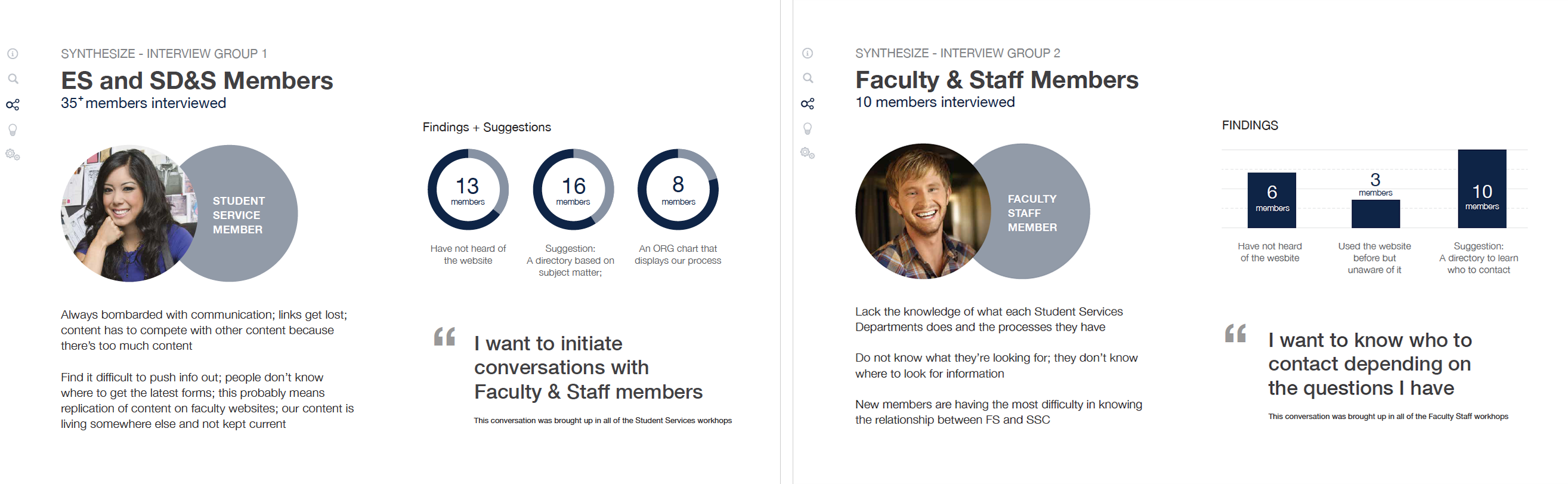This screenshot has height=484, width=1568.
Task: Select the active synthesize icon in Group 1 sidebar
Action: pyautogui.click(x=13, y=104)
